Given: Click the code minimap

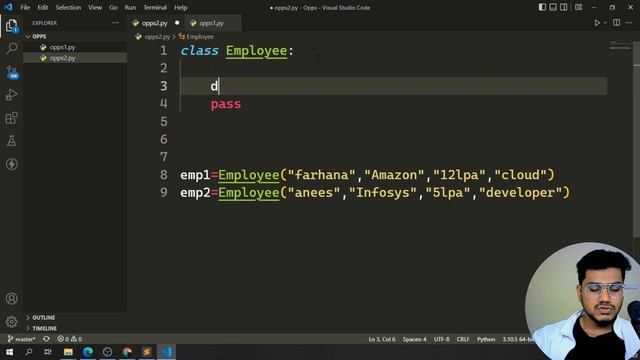Looking at the screenshot, I should (x=620, y=45).
